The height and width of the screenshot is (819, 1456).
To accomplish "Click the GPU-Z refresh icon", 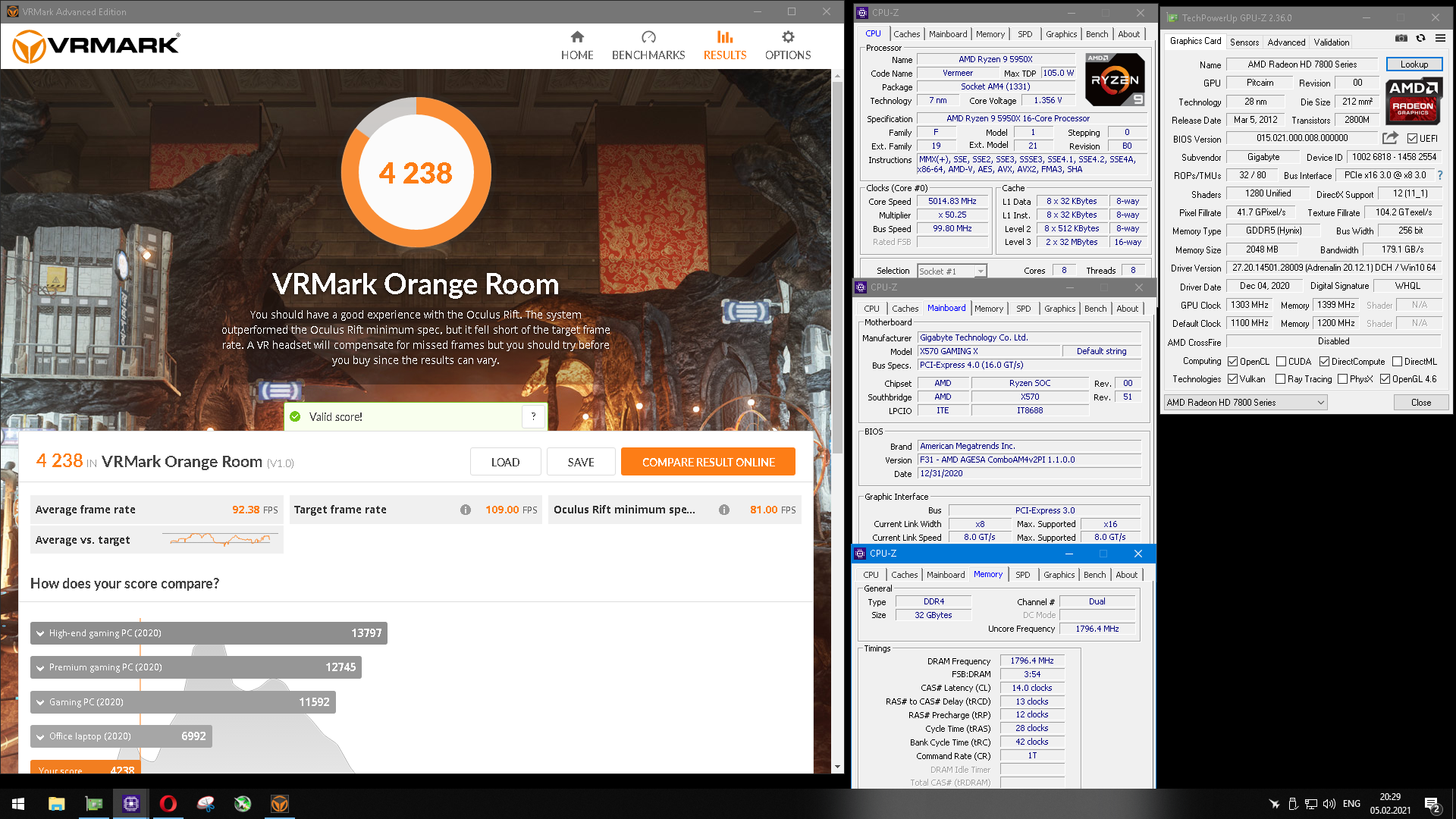I will (x=1420, y=38).
